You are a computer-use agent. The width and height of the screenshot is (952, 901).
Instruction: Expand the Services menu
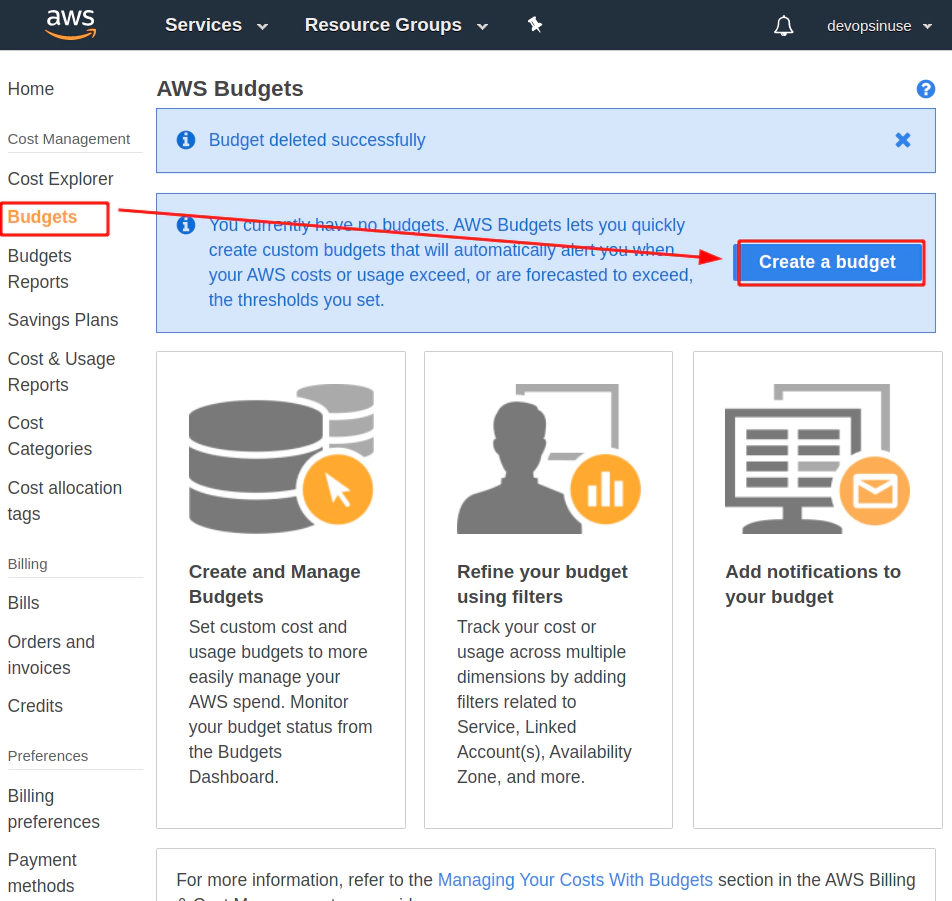click(216, 25)
